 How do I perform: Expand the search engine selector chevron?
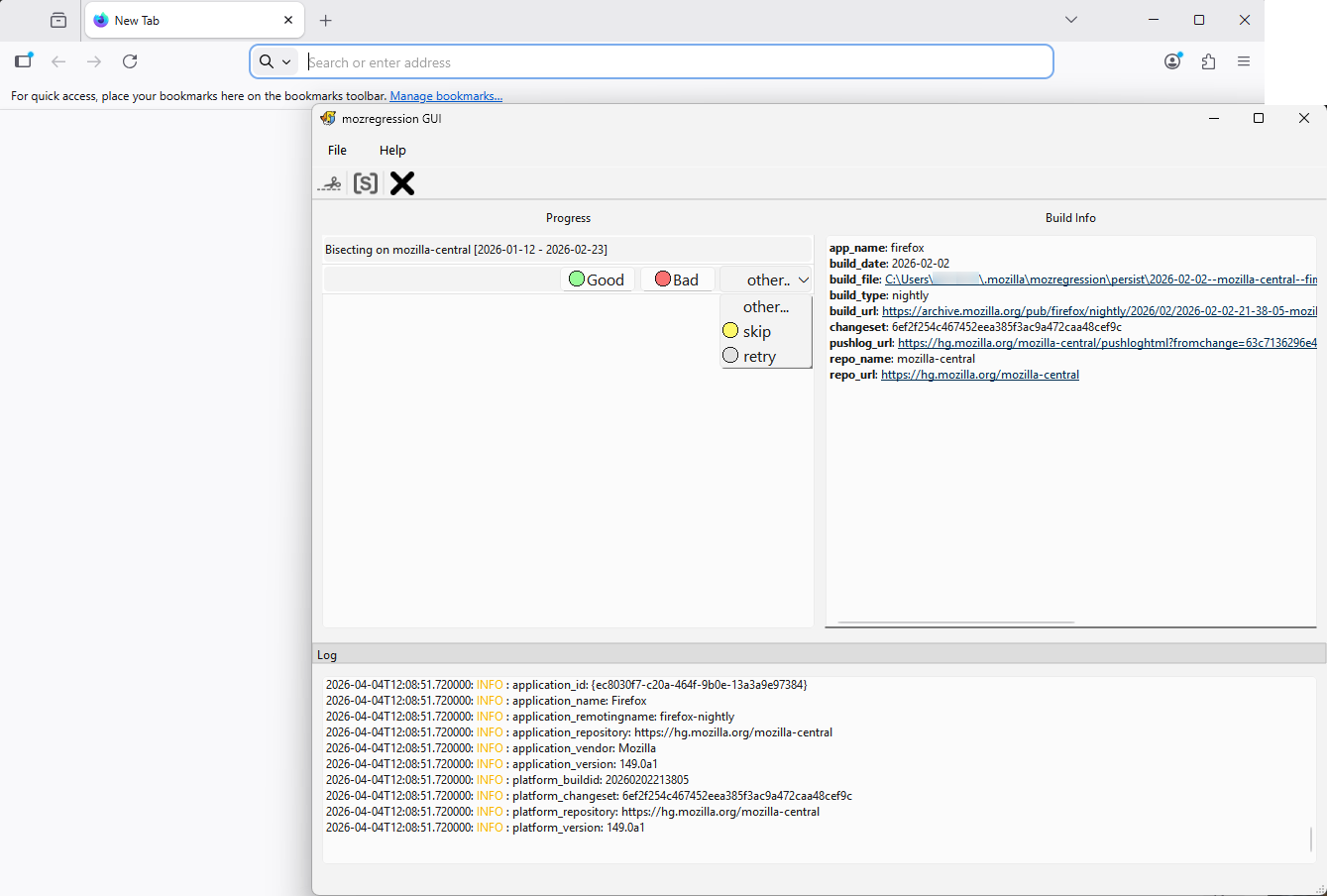[x=286, y=61]
